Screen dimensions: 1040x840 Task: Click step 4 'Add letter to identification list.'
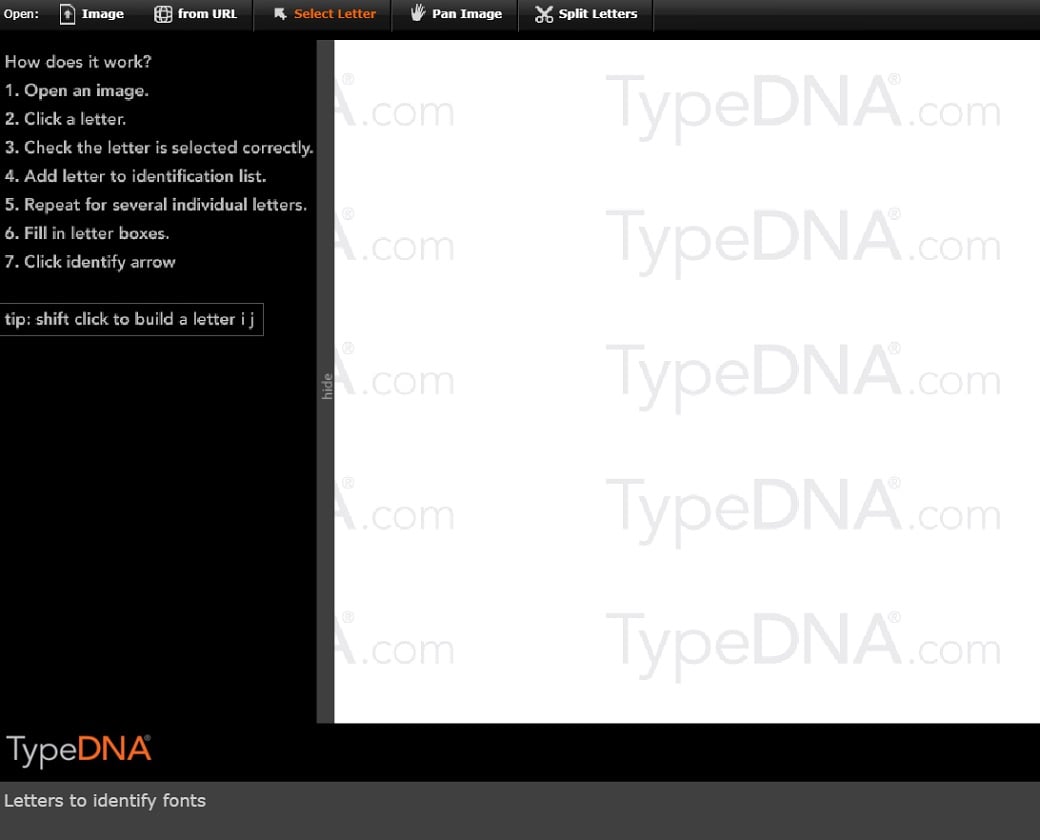click(x=136, y=176)
